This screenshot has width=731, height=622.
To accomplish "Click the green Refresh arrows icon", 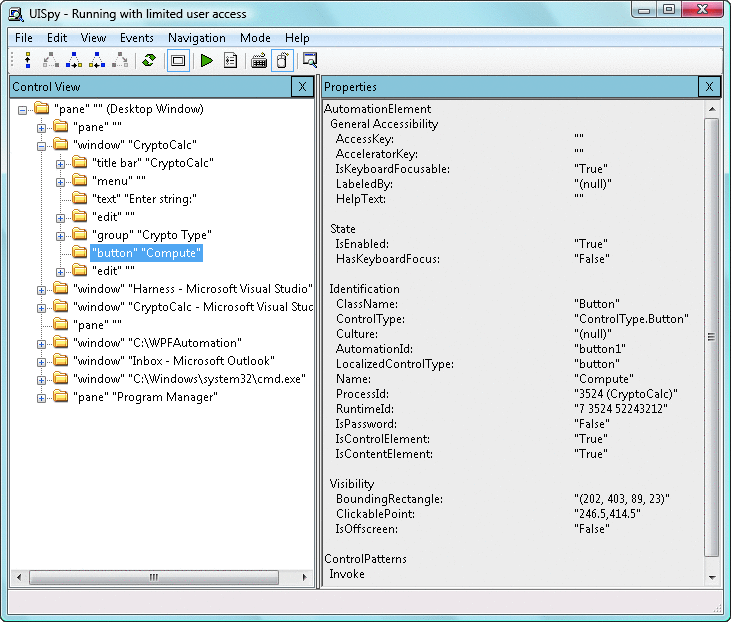I will [149, 61].
